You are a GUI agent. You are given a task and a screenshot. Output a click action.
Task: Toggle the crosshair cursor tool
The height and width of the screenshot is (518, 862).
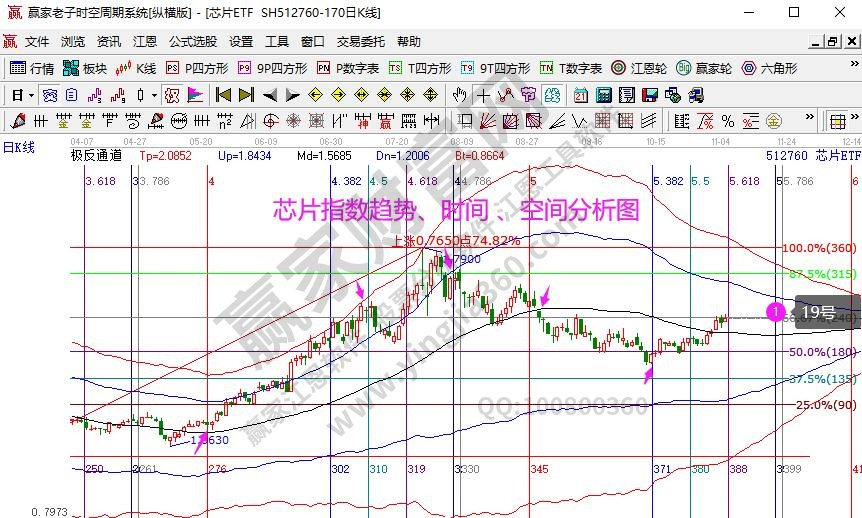(x=483, y=95)
